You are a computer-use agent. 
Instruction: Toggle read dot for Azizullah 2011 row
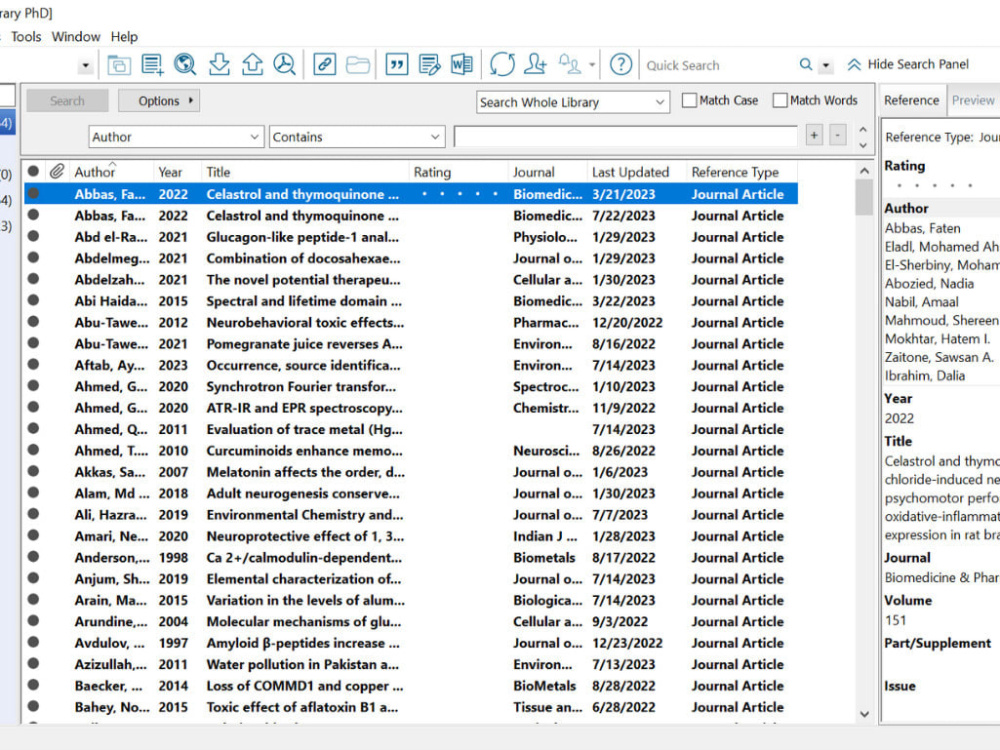33,663
